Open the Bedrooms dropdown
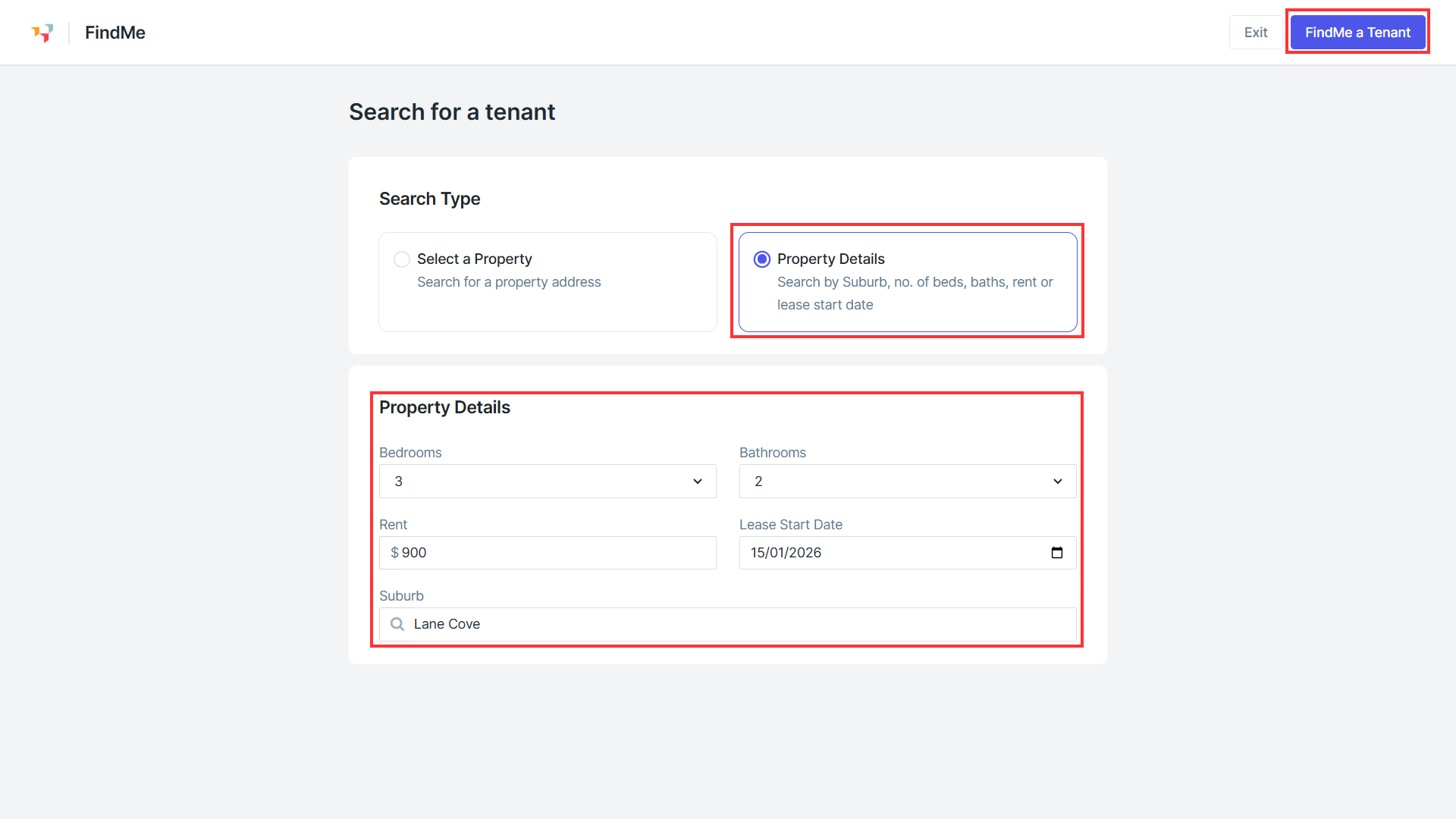This screenshot has width=1456, height=819. coord(548,482)
